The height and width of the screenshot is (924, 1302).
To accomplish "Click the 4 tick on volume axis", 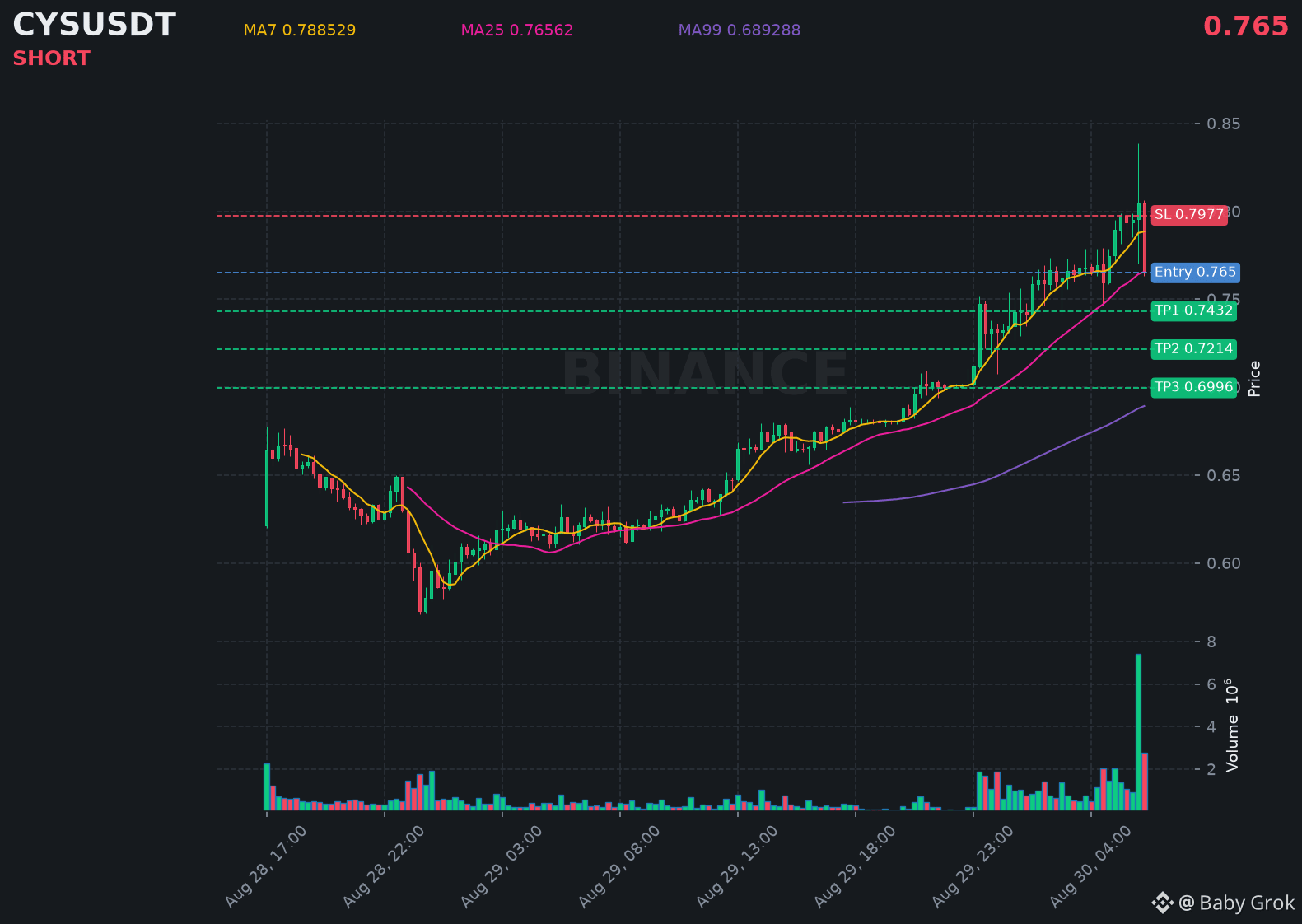I will [x=1211, y=726].
